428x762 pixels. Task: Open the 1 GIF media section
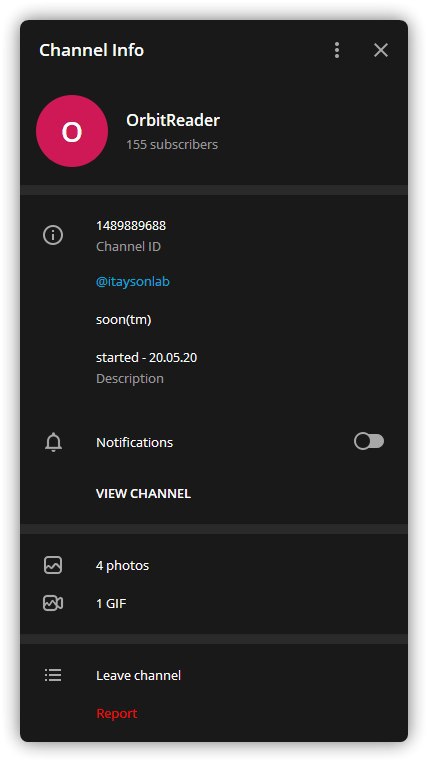214,603
